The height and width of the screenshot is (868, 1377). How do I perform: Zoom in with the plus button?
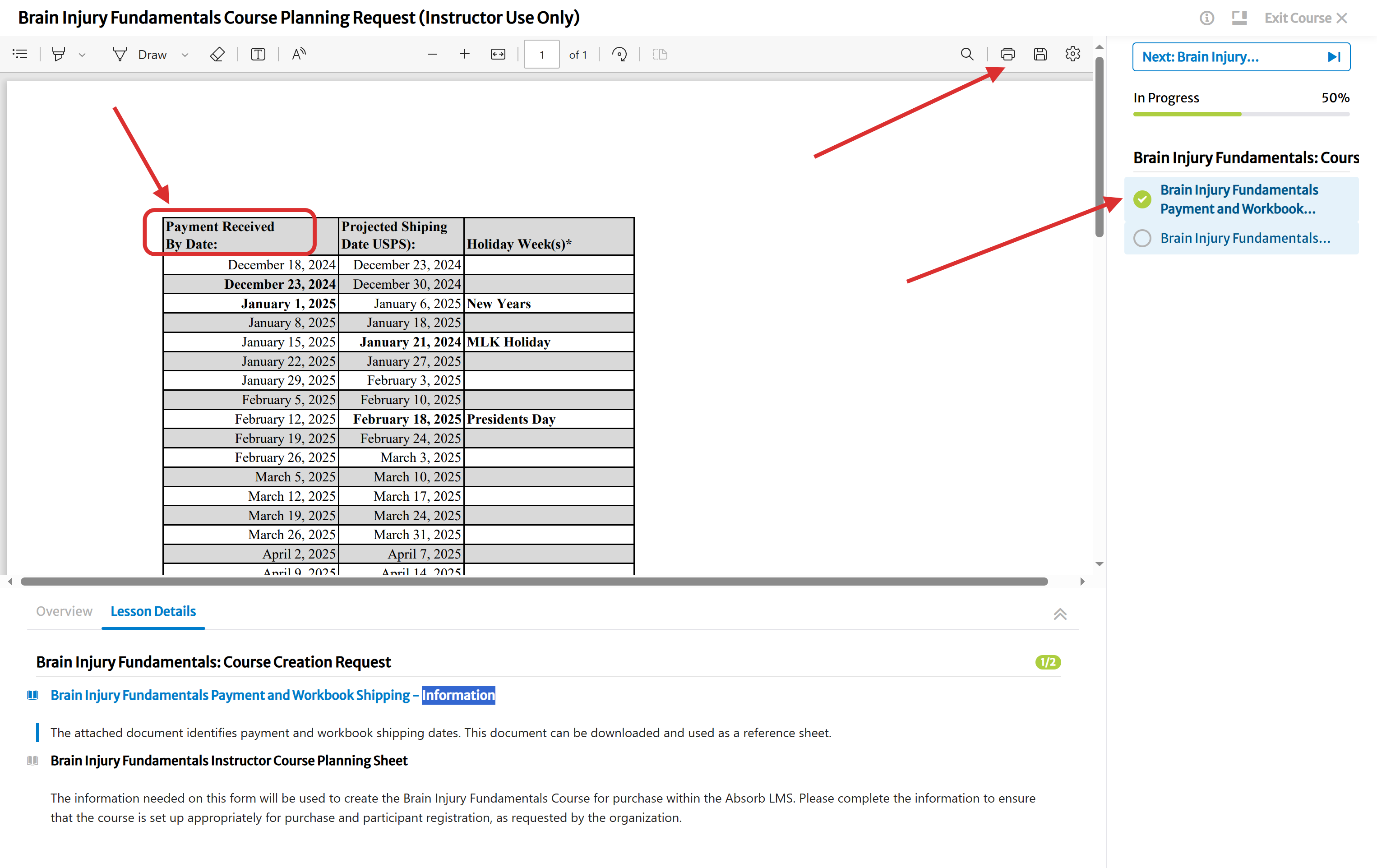pyautogui.click(x=464, y=54)
